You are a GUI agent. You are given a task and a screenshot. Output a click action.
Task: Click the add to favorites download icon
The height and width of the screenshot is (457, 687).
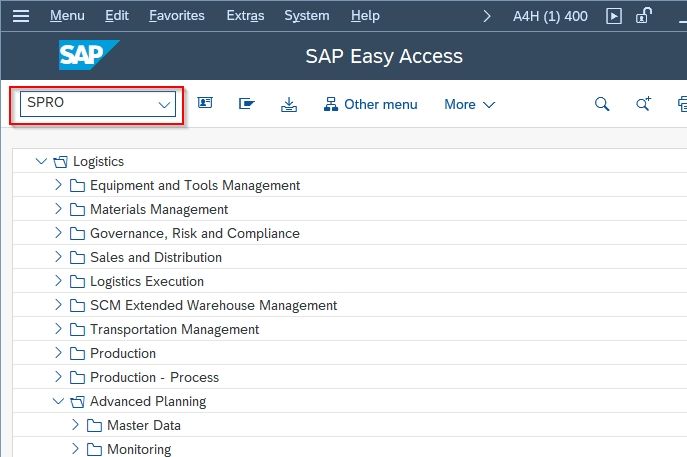coord(289,104)
